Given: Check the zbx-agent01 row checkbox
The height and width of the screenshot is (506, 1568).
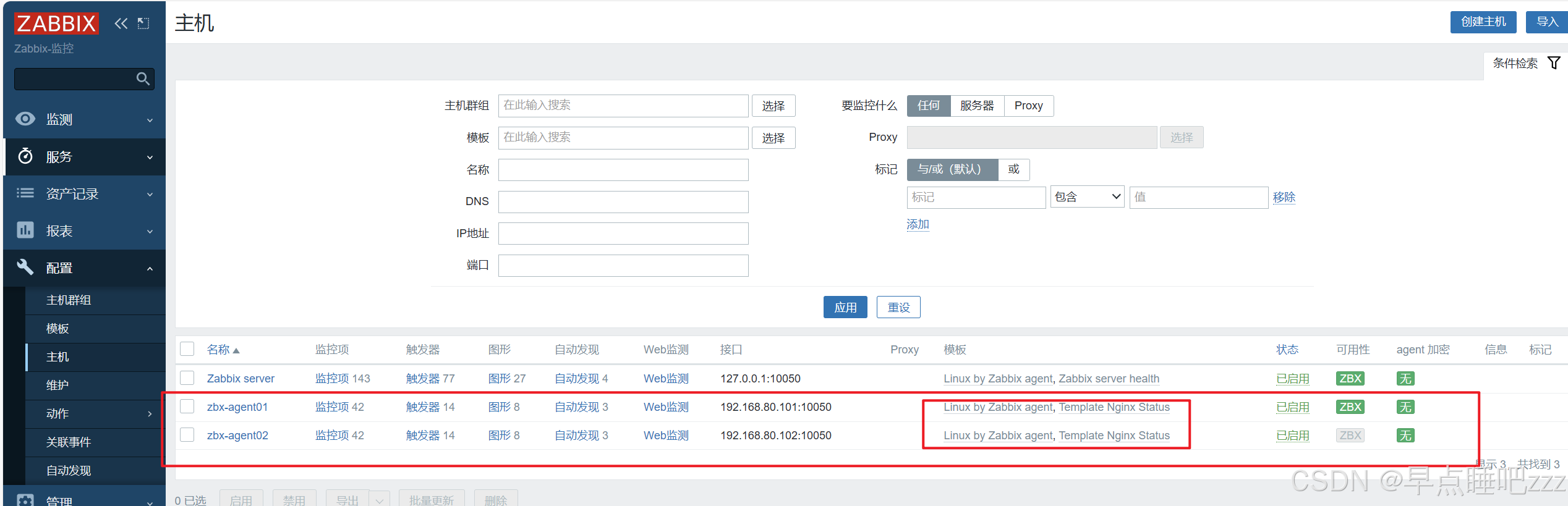Looking at the screenshot, I should click(x=187, y=407).
